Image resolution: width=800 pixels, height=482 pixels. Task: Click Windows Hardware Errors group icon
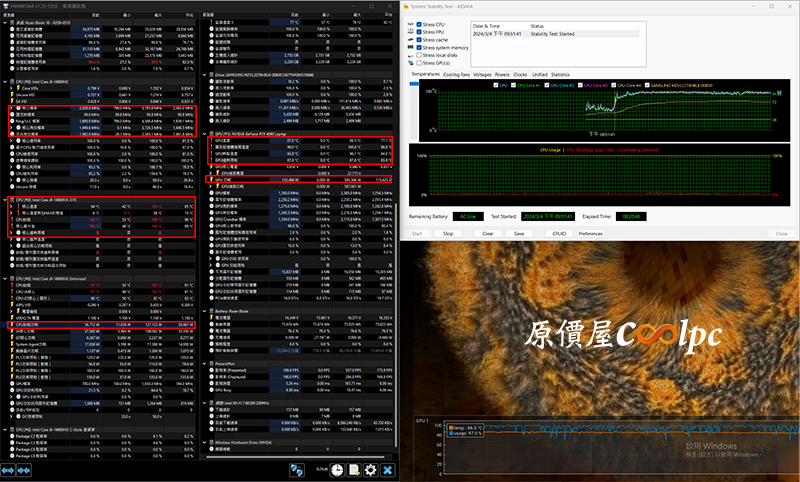pyautogui.click(x=211, y=442)
